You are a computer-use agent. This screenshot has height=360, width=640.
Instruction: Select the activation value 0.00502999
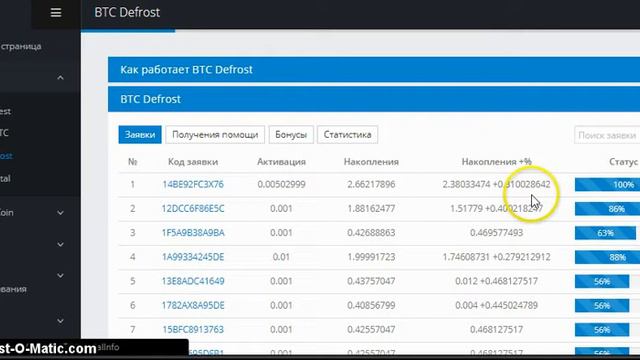pyautogui.click(x=281, y=184)
